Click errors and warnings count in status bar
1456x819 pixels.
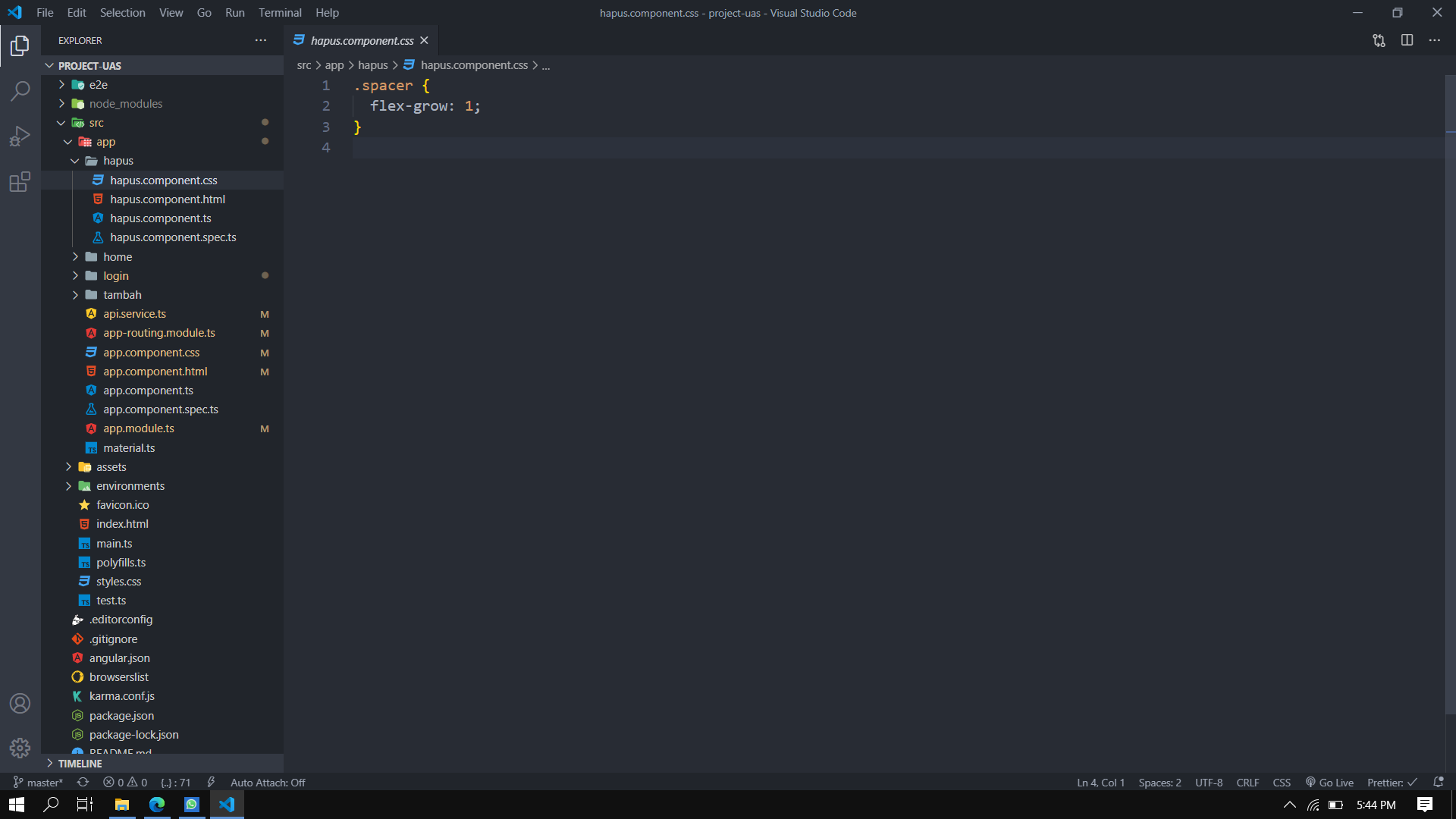point(125,782)
